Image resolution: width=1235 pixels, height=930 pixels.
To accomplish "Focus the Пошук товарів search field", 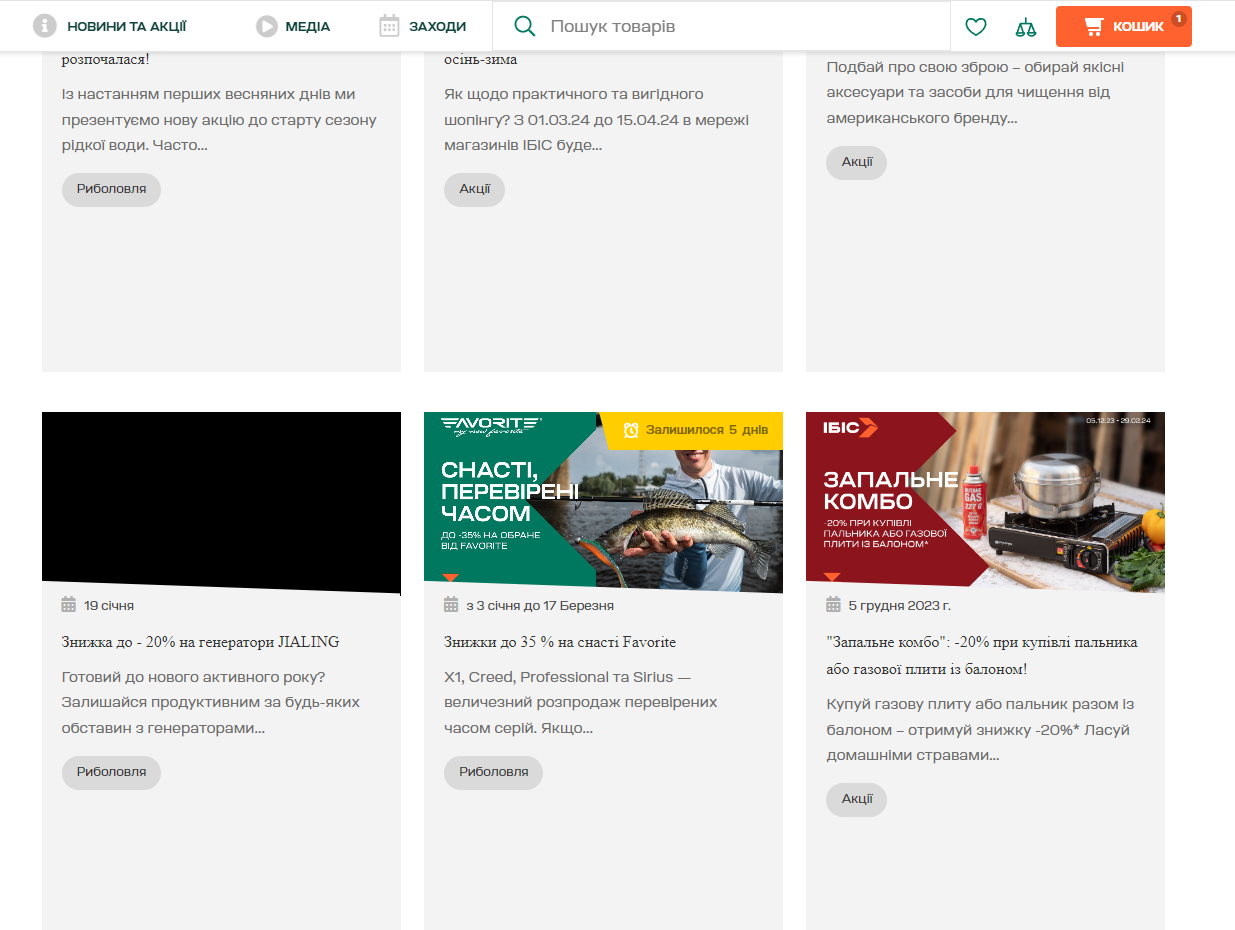I will click(740, 27).
